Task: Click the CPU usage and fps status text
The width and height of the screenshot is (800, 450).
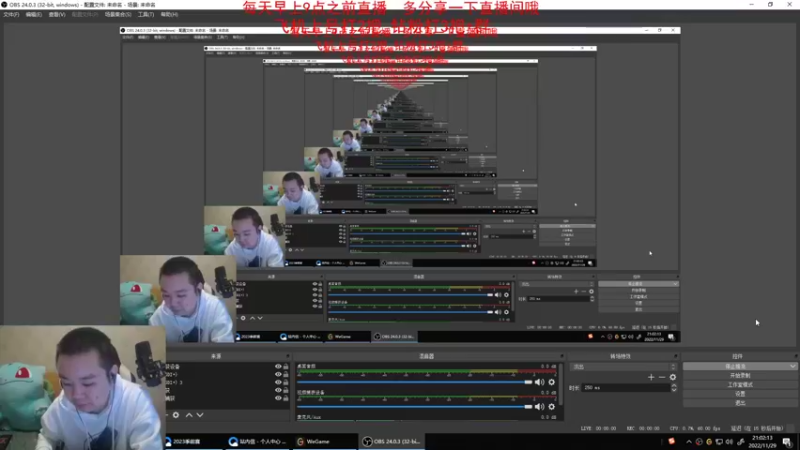Action: pyautogui.click(x=694, y=429)
